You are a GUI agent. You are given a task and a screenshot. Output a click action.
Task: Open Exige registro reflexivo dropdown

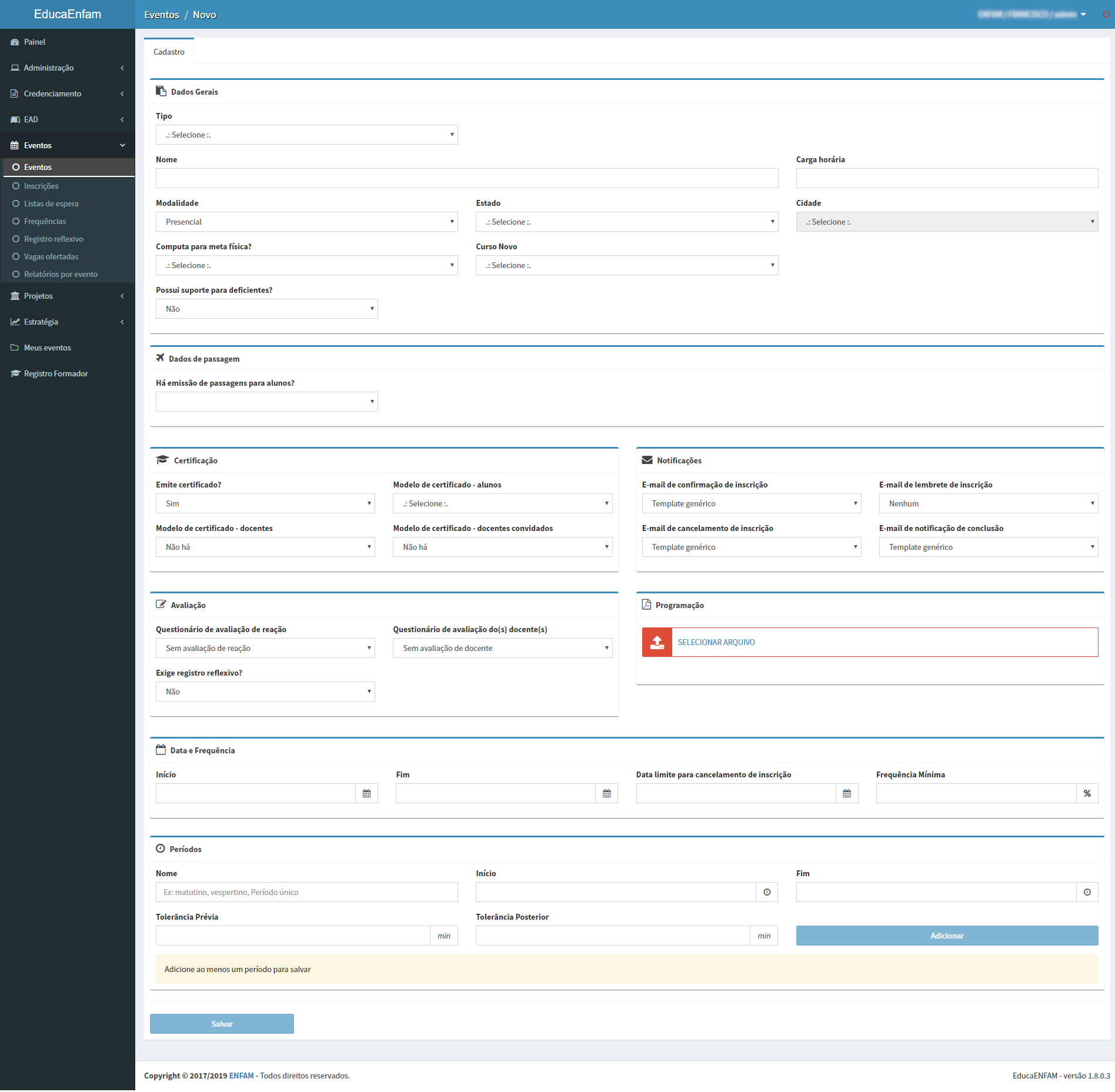[265, 692]
